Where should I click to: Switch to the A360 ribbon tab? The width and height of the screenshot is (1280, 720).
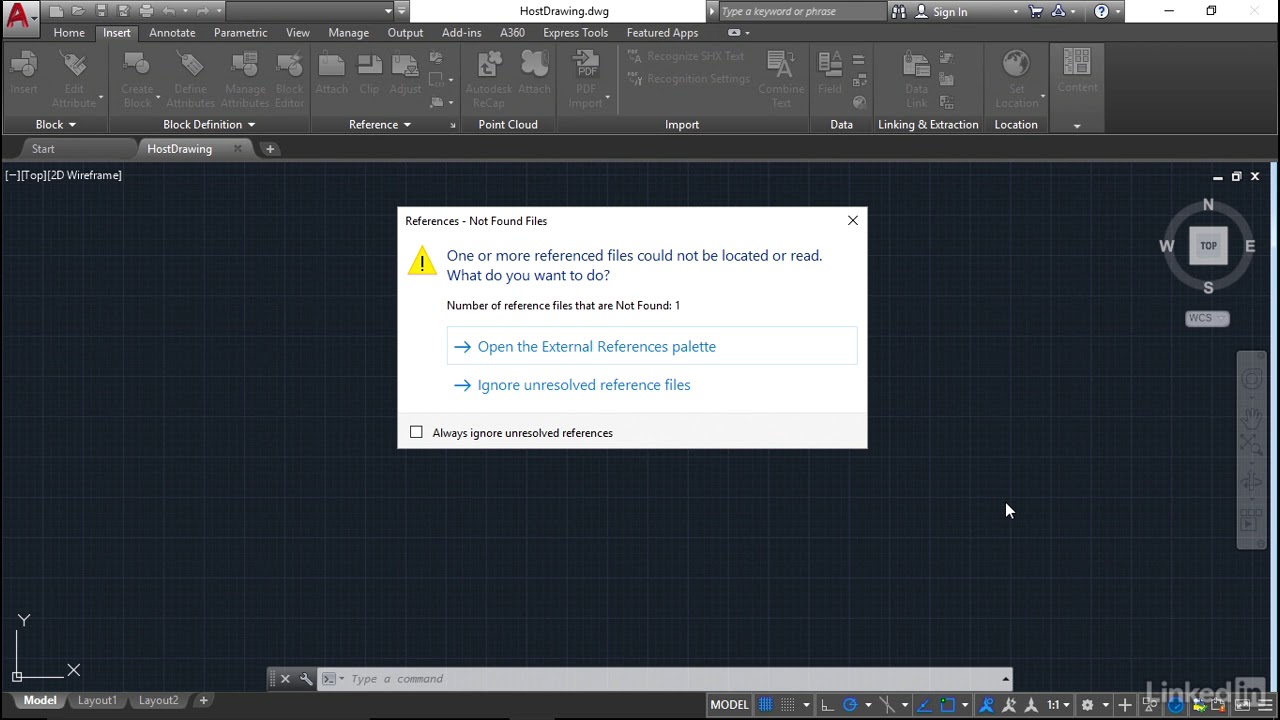click(x=512, y=33)
